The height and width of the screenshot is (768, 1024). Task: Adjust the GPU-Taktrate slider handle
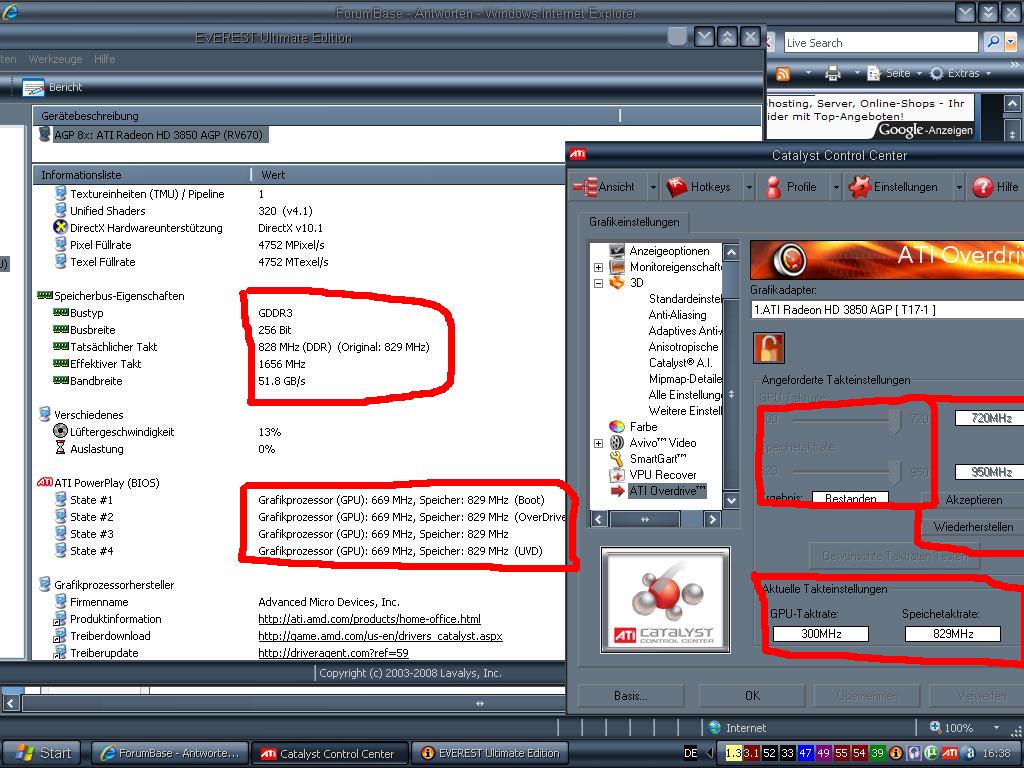click(x=895, y=420)
